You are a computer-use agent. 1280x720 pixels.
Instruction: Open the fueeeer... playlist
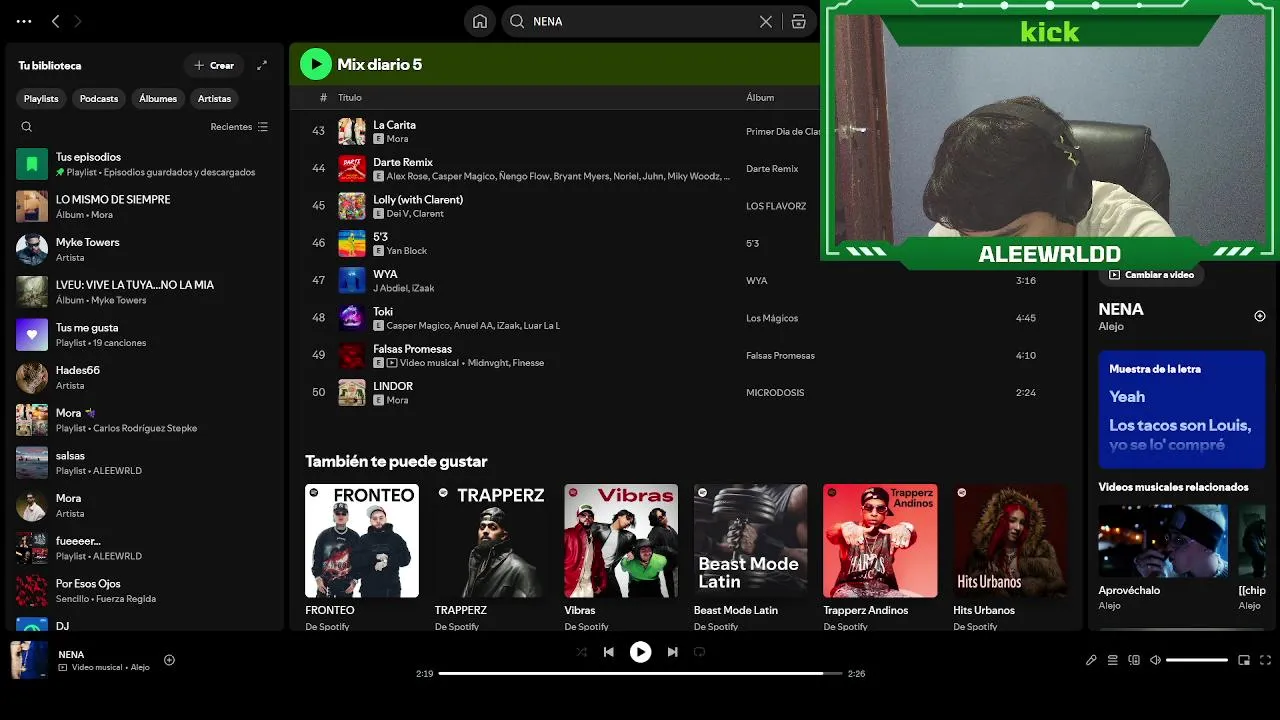click(145, 548)
